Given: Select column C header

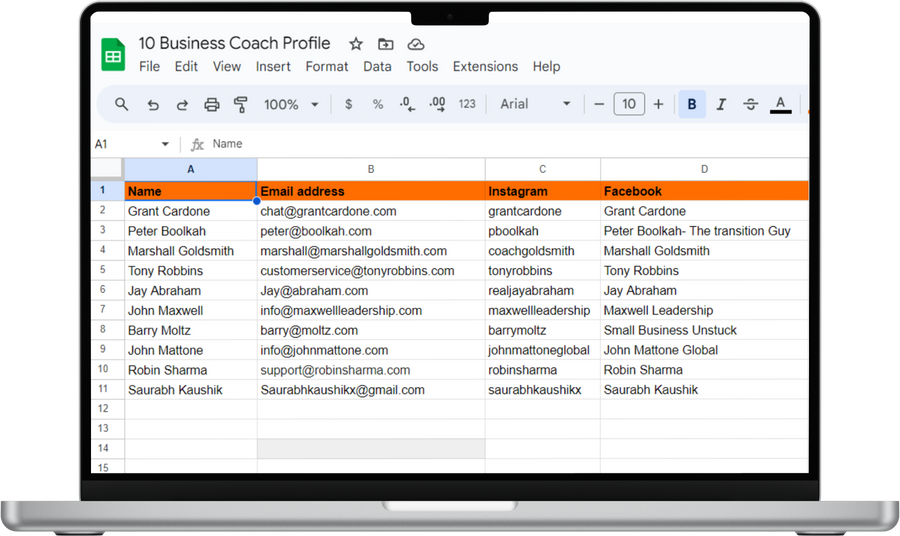Looking at the screenshot, I should 542,169.
